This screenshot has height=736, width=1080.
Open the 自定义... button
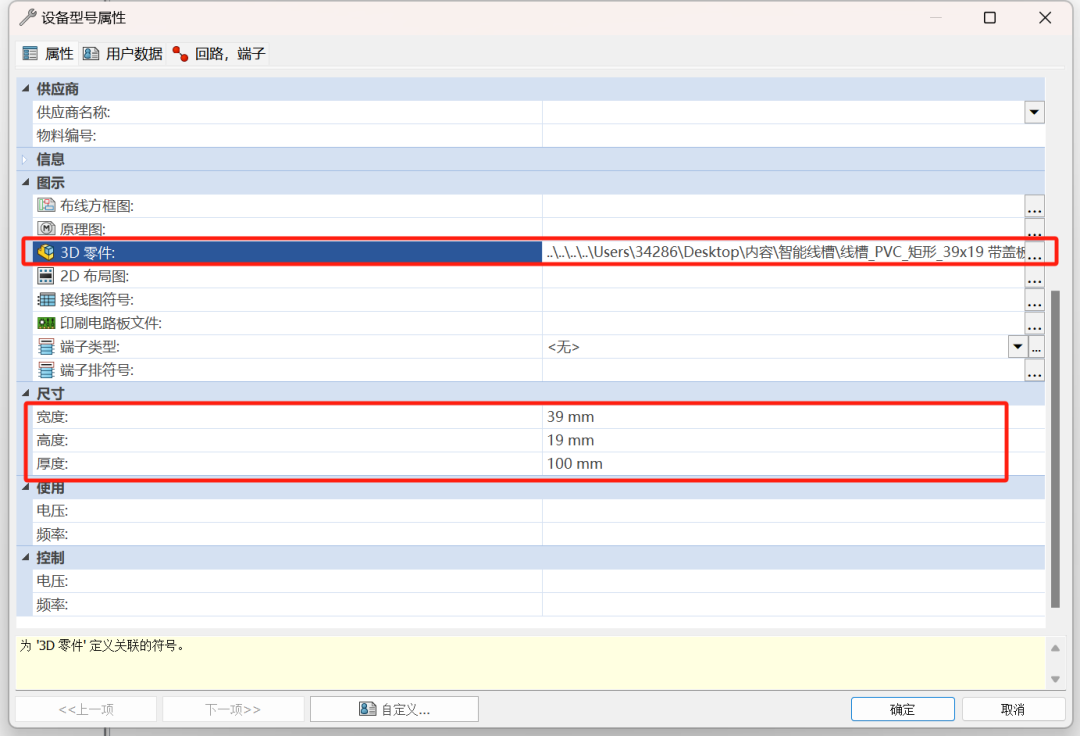pos(394,709)
